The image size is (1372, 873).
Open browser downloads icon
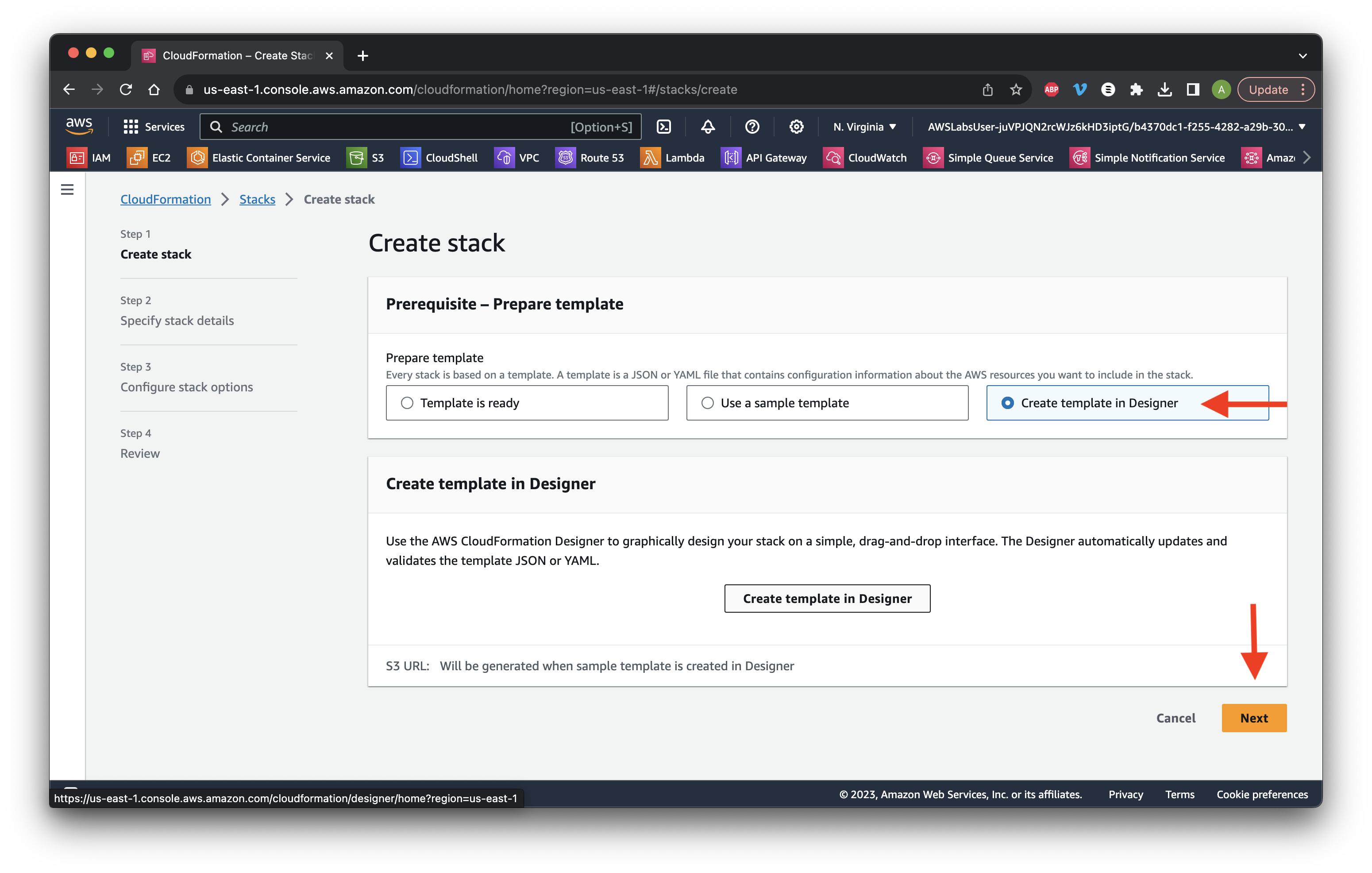pyautogui.click(x=1164, y=89)
